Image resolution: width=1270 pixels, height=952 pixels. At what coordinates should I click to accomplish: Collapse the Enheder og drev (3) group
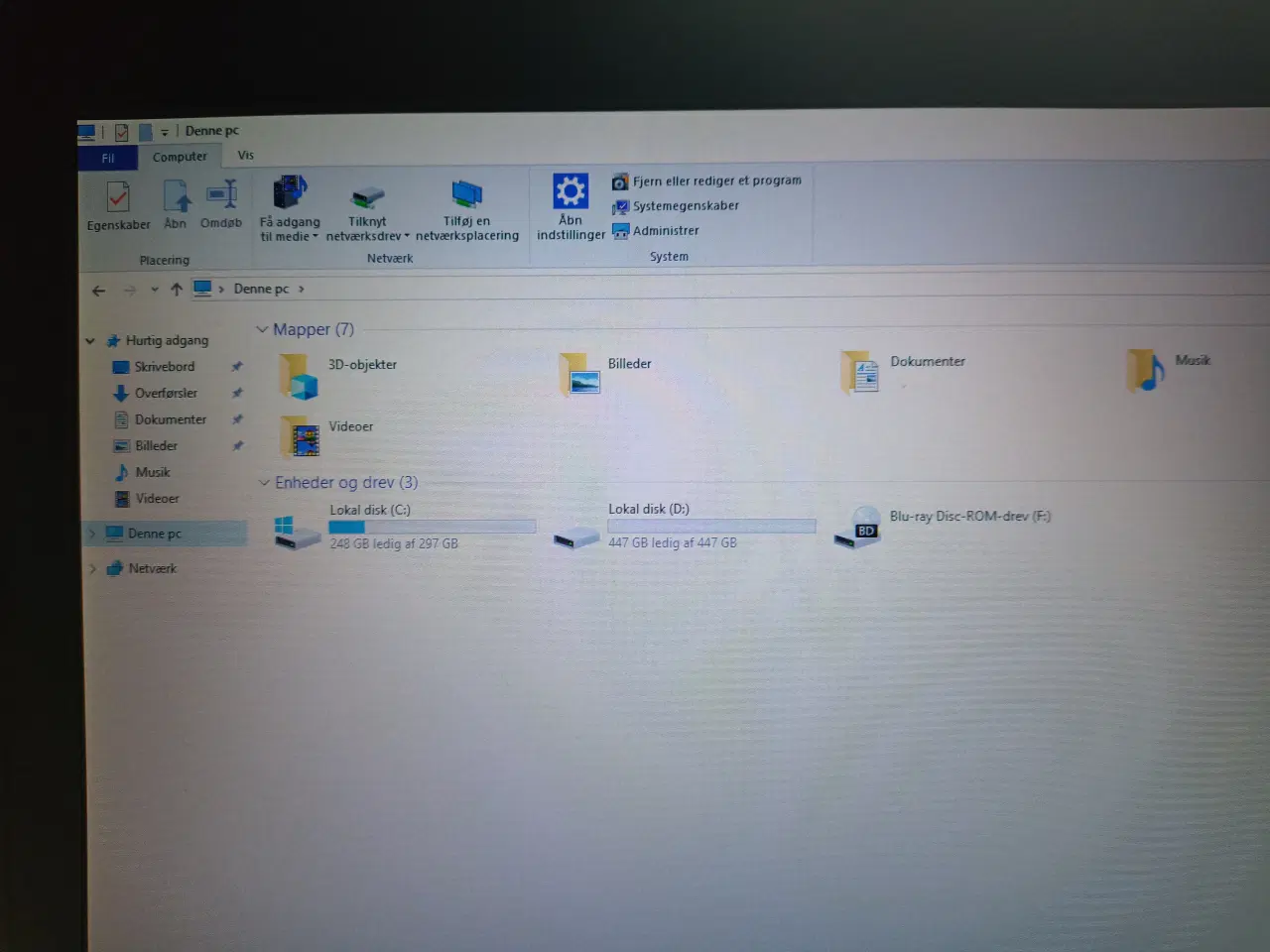click(264, 483)
